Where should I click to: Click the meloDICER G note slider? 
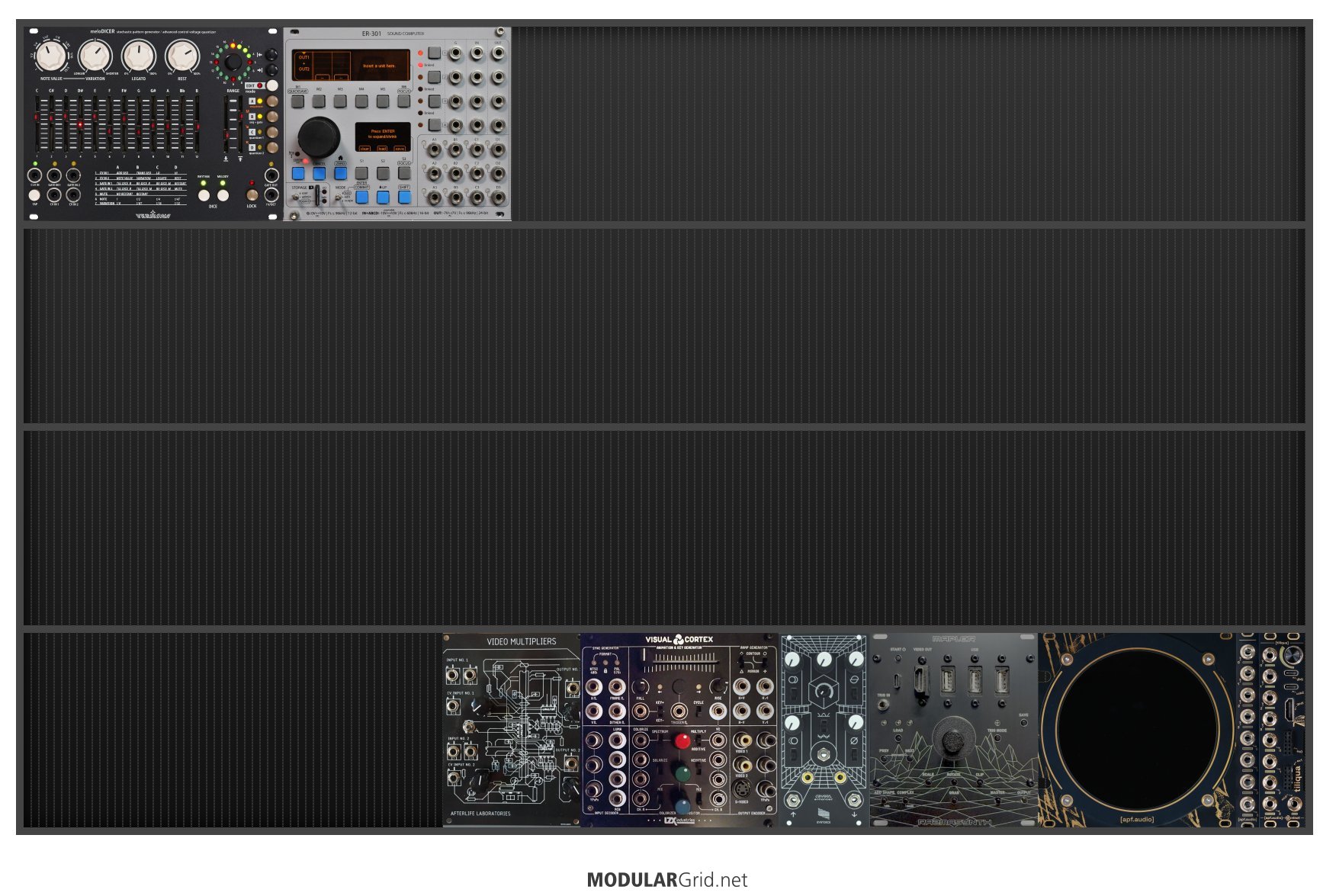tap(139, 124)
